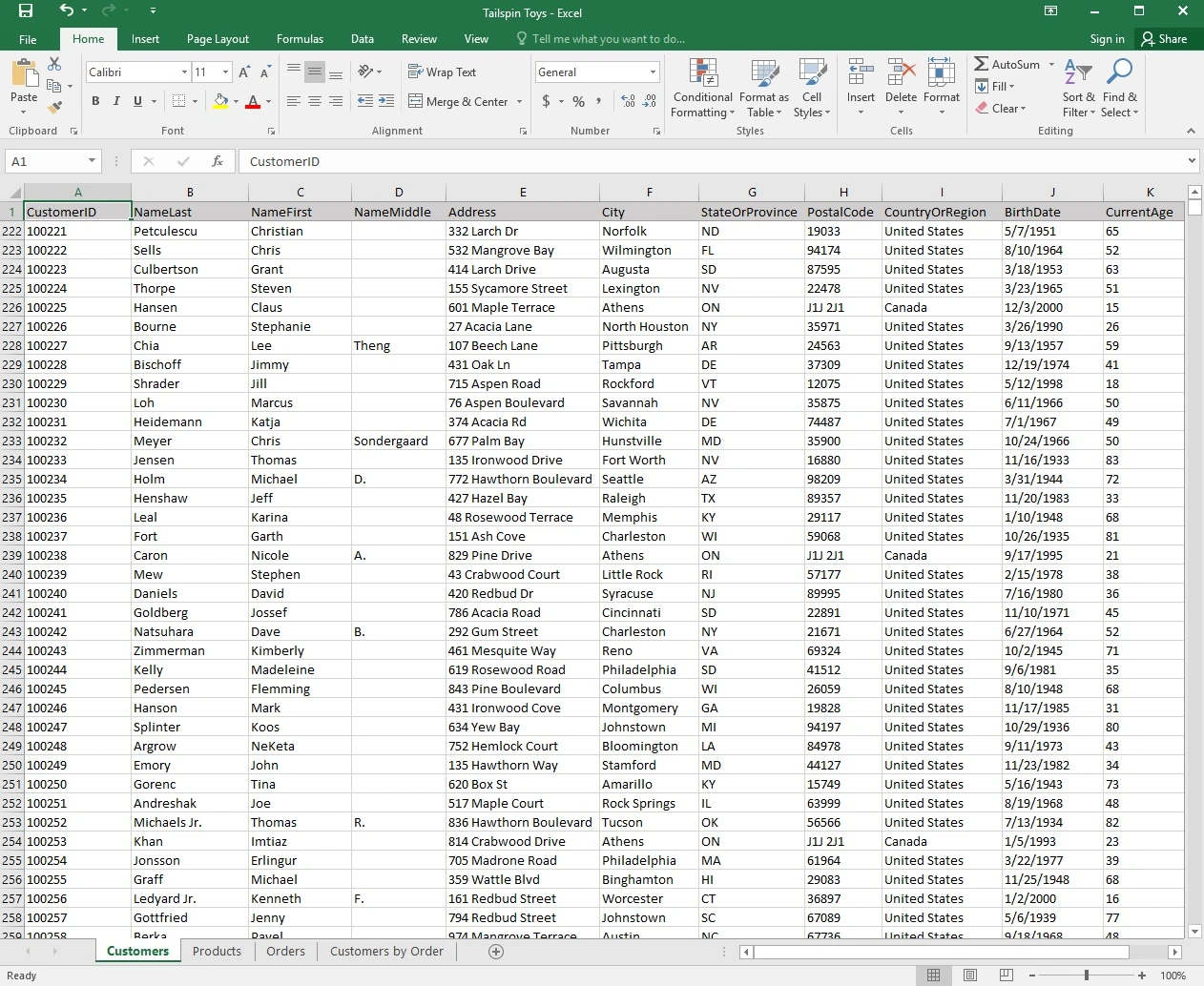Toggle Bold formatting

coord(95,101)
